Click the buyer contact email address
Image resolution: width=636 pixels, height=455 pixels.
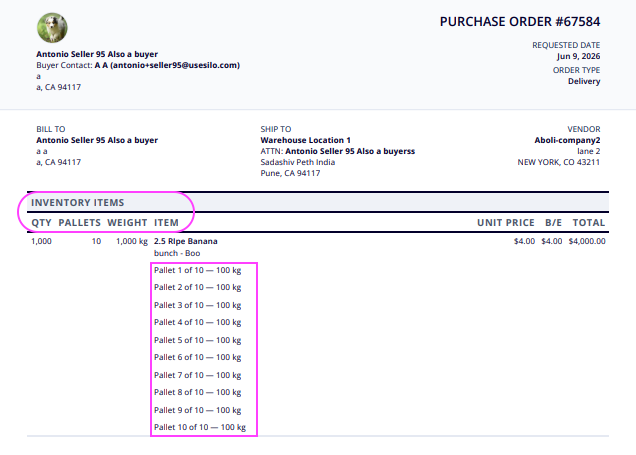point(175,65)
